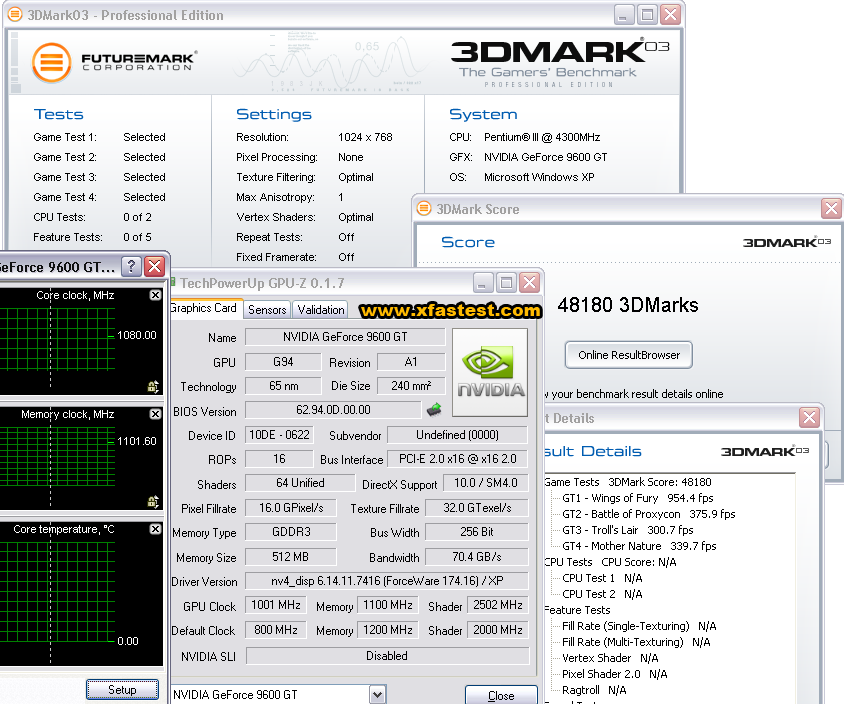Viewport: 844px width, 704px height.
Task: Select the Vertex Shader result row
Action: tap(610, 658)
